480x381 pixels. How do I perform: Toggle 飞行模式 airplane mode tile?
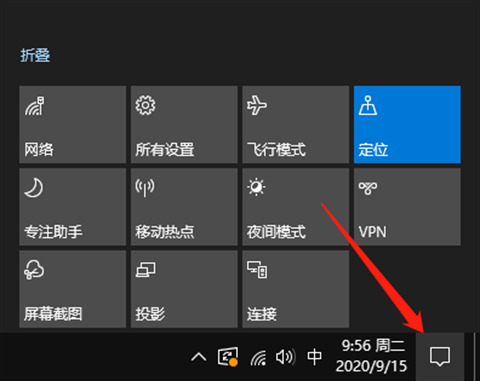[296, 124]
